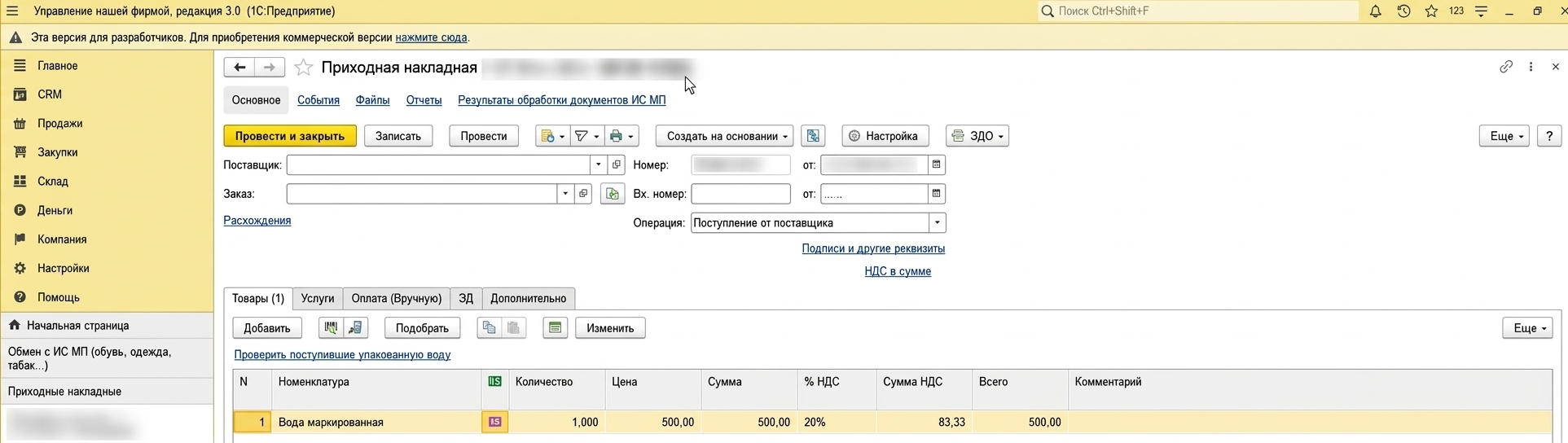
Task: Open the Услуги tab
Action: [x=318, y=298]
